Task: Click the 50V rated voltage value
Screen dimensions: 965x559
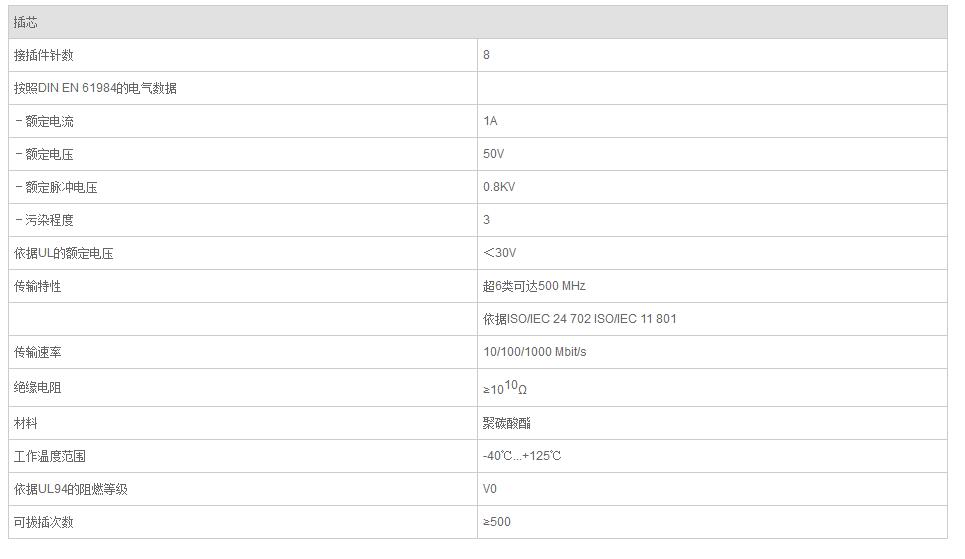Action: pos(493,154)
